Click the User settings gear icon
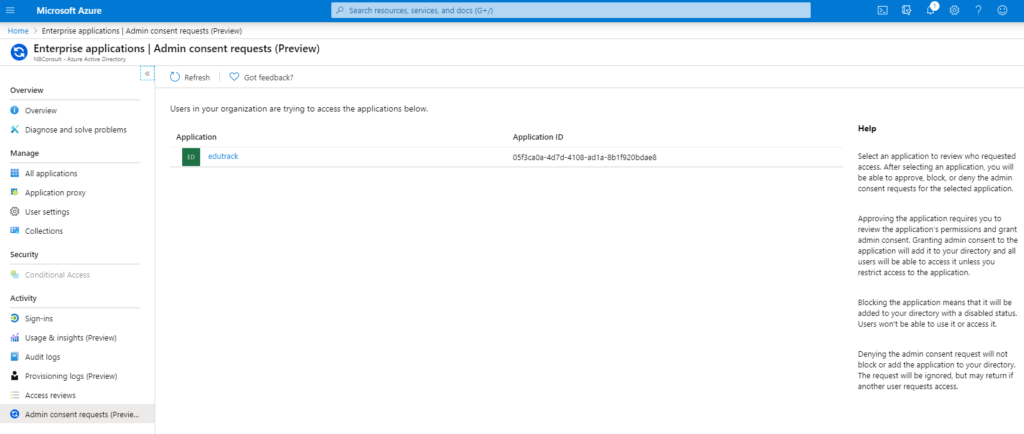 pos(15,211)
